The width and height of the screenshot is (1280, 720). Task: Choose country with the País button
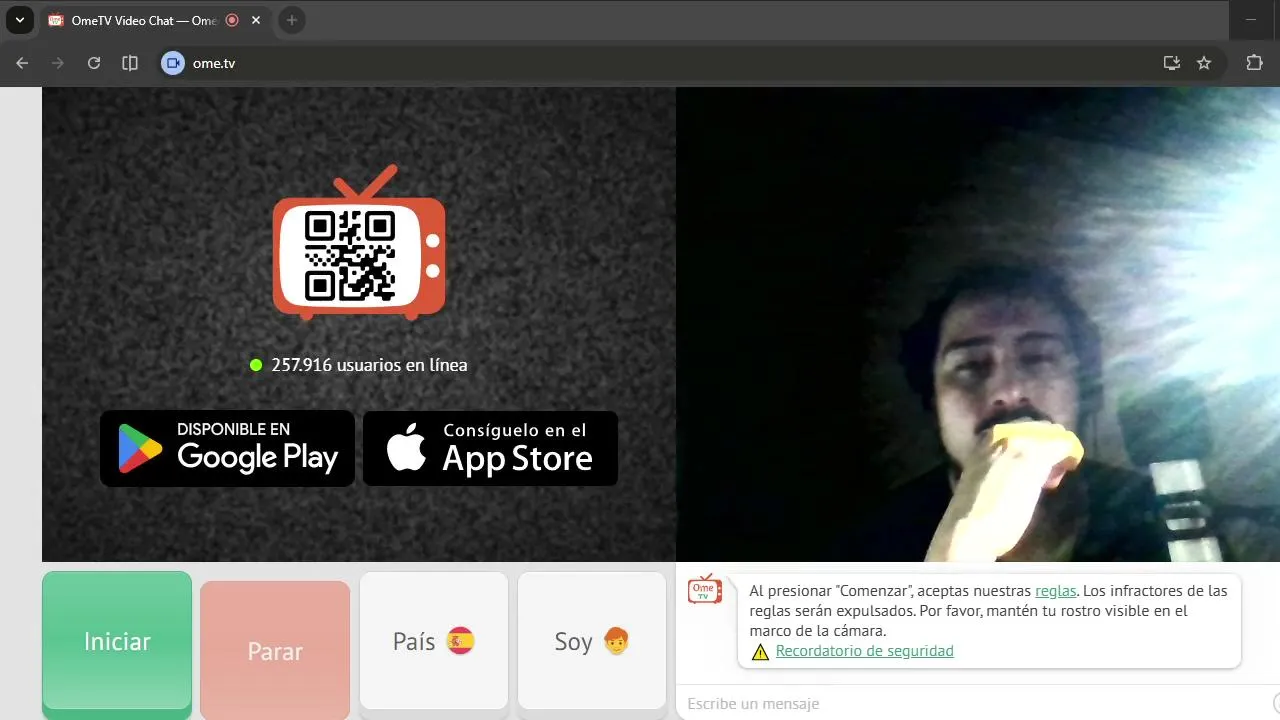coord(434,641)
